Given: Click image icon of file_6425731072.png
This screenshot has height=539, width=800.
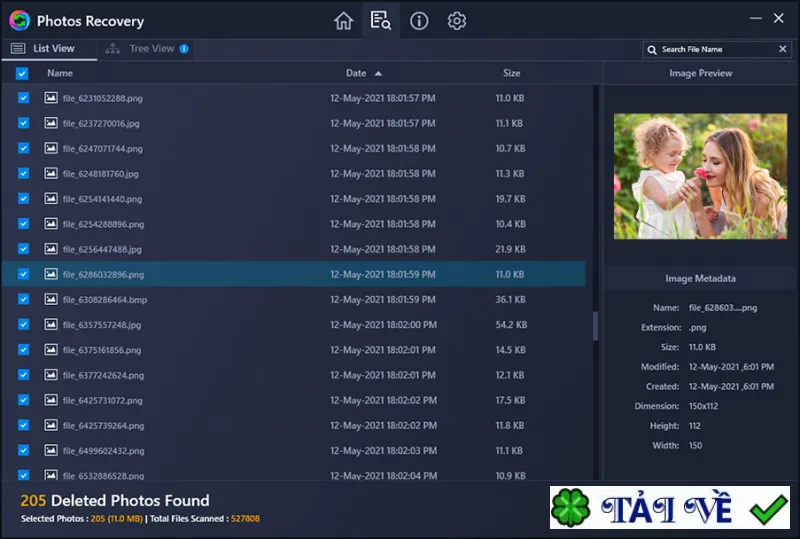Looking at the screenshot, I should (51, 400).
